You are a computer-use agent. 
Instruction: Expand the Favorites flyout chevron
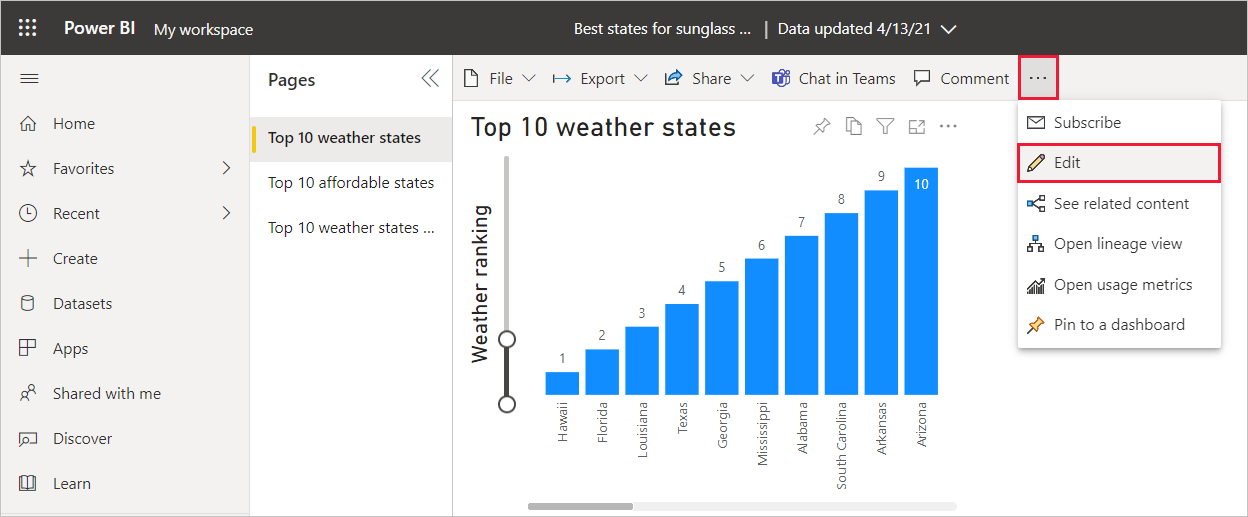pyautogui.click(x=226, y=168)
